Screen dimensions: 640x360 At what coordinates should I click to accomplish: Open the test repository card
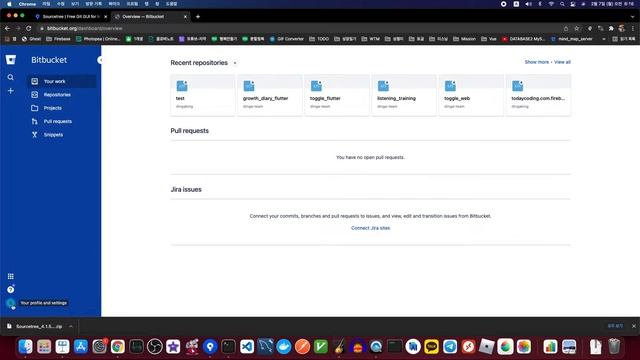coord(202,95)
